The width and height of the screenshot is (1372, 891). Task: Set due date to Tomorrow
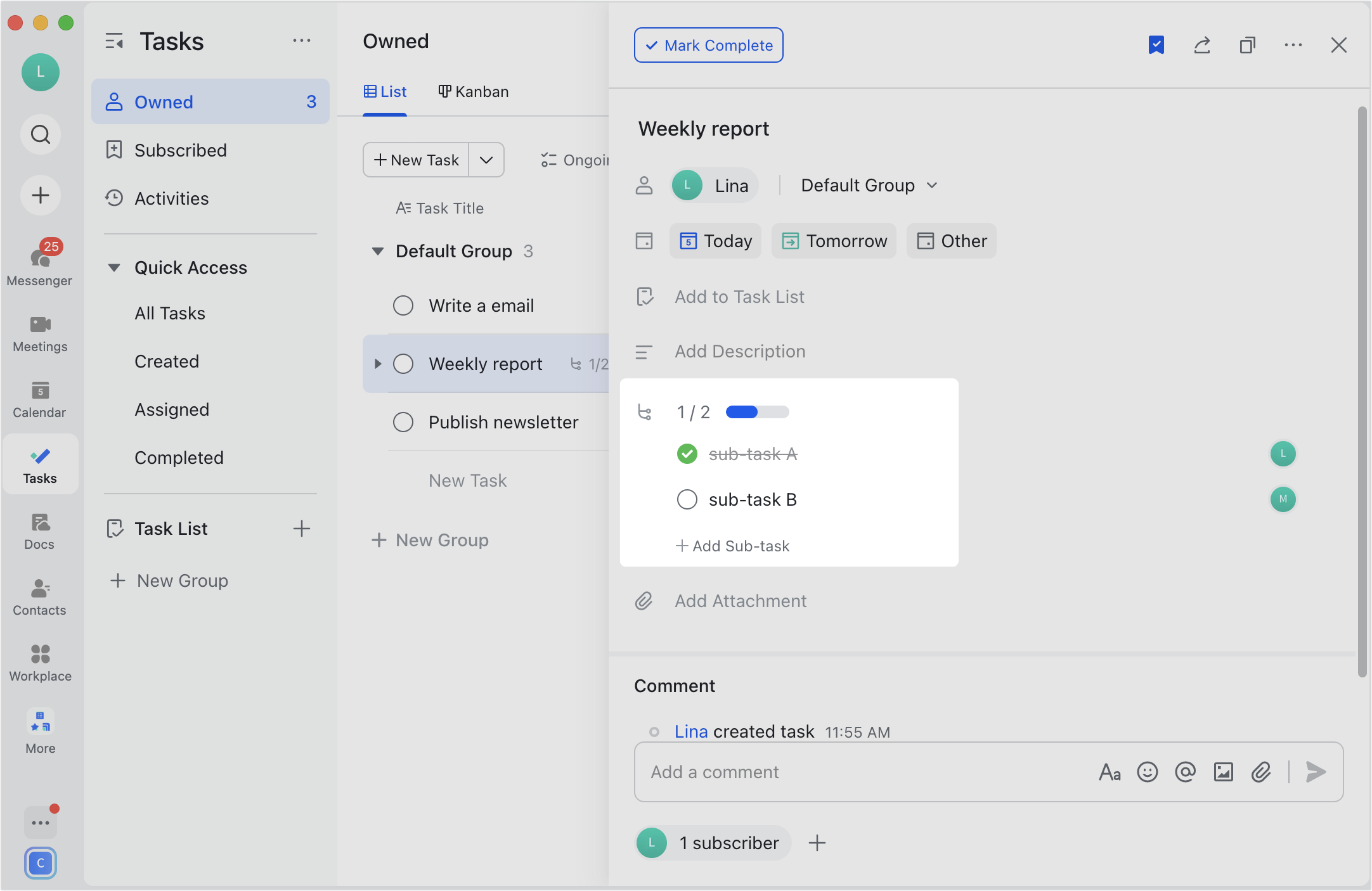point(834,241)
